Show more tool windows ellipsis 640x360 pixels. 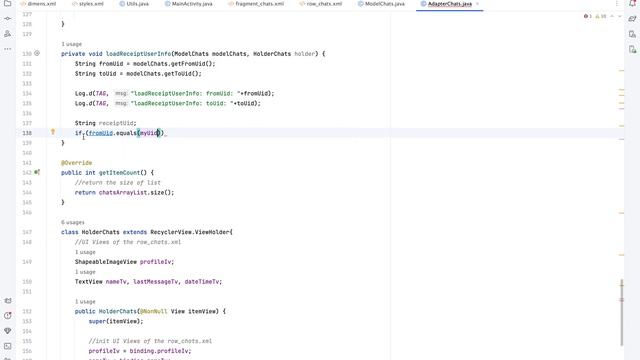(x=7, y=49)
